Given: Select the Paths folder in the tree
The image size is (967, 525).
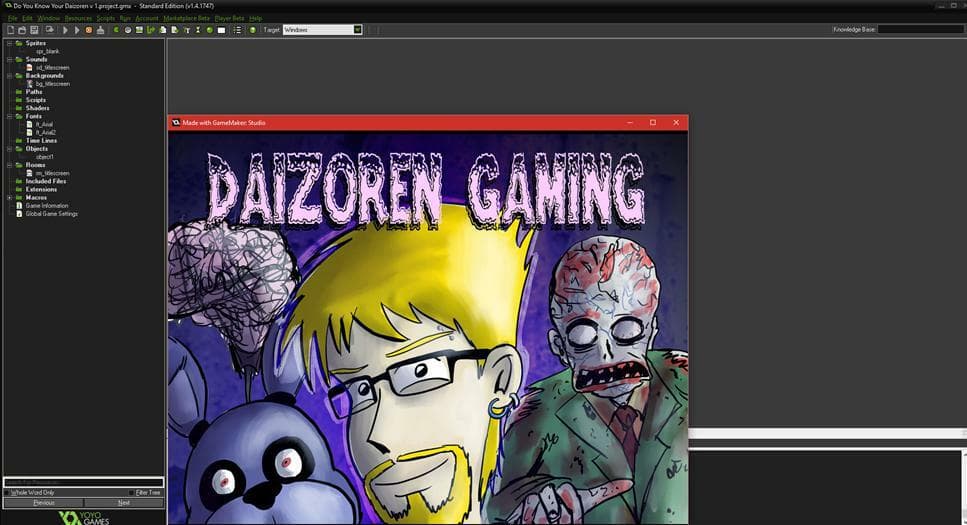Looking at the screenshot, I should (x=34, y=92).
